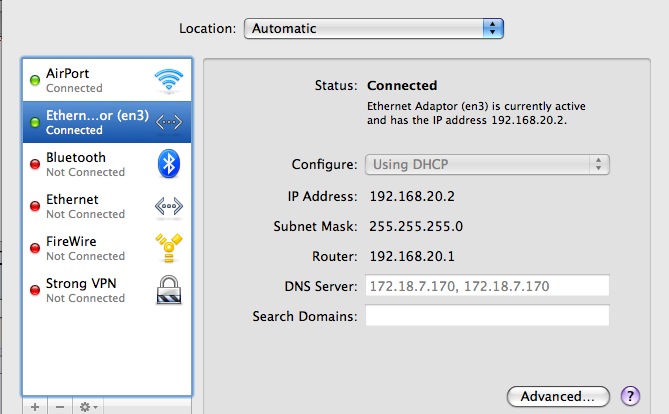Click the Bluetooth logo icon
This screenshot has width=669, height=414.
click(x=169, y=163)
